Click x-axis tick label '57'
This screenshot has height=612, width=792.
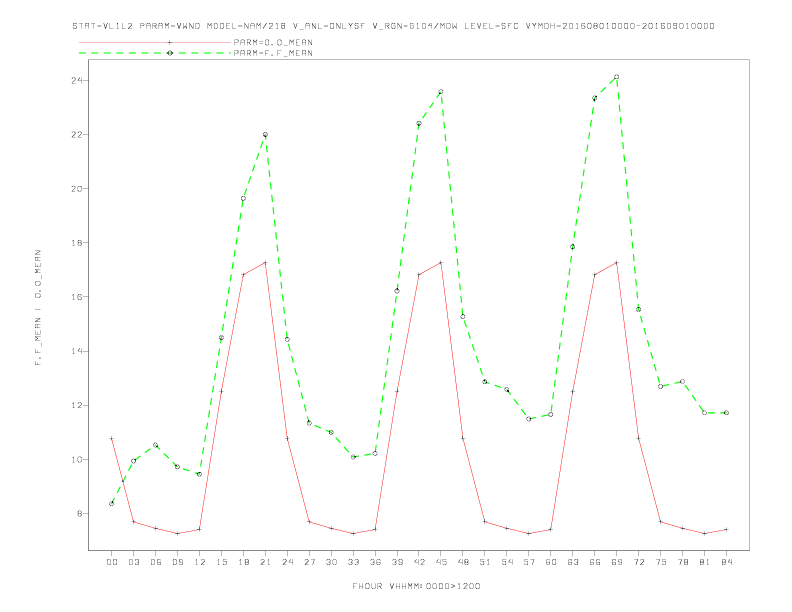529,562
